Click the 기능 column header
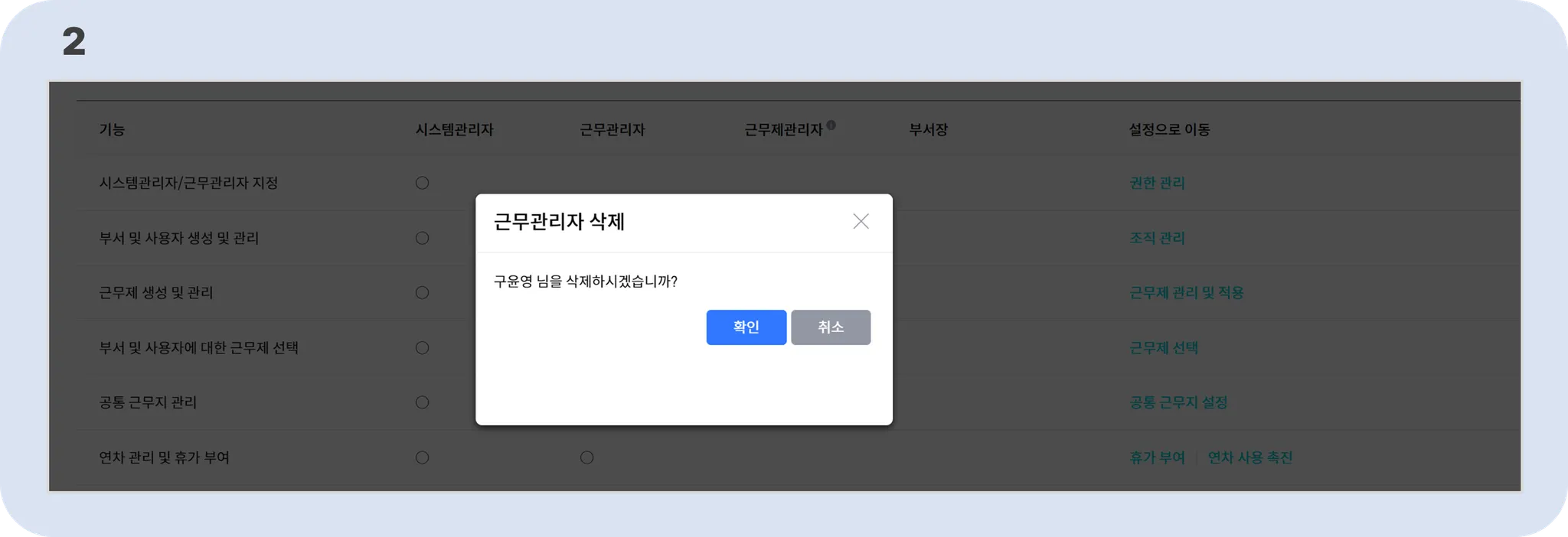The width and height of the screenshot is (1568, 537). (112, 130)
